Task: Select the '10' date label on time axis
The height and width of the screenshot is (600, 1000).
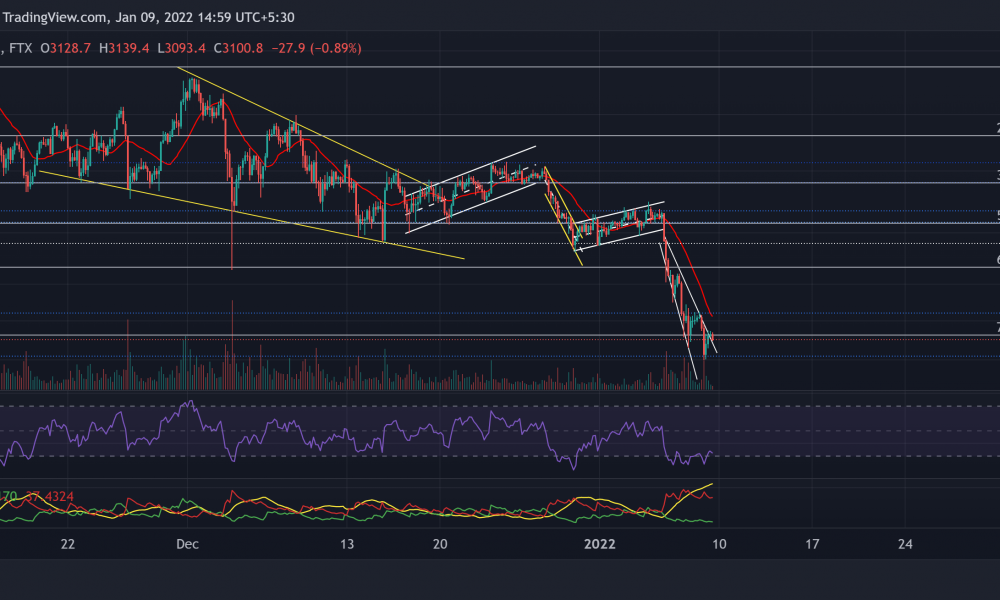Action: click(x=719, y=544)
